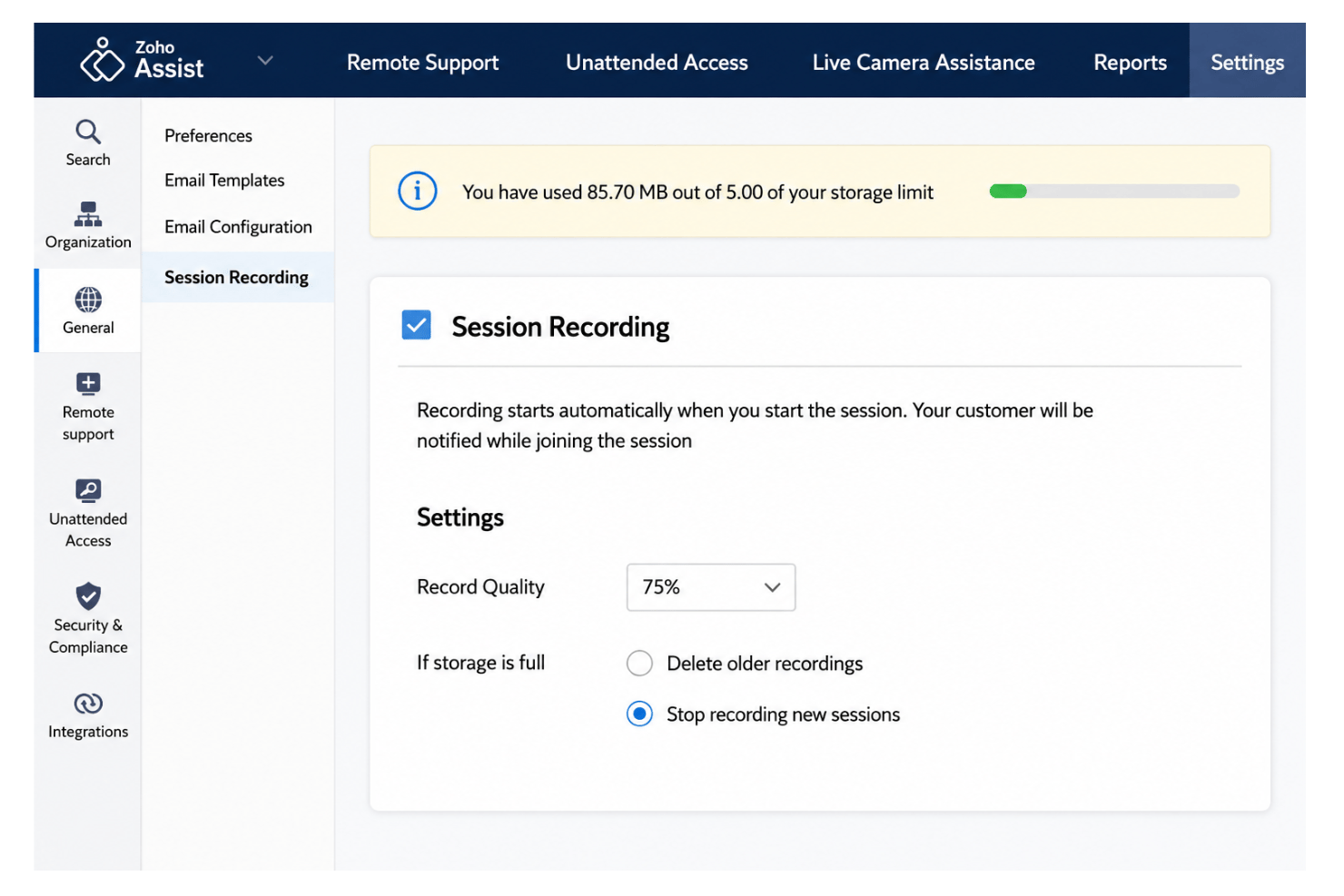Open the Record Quality 75% dropdown

[711, 587]
